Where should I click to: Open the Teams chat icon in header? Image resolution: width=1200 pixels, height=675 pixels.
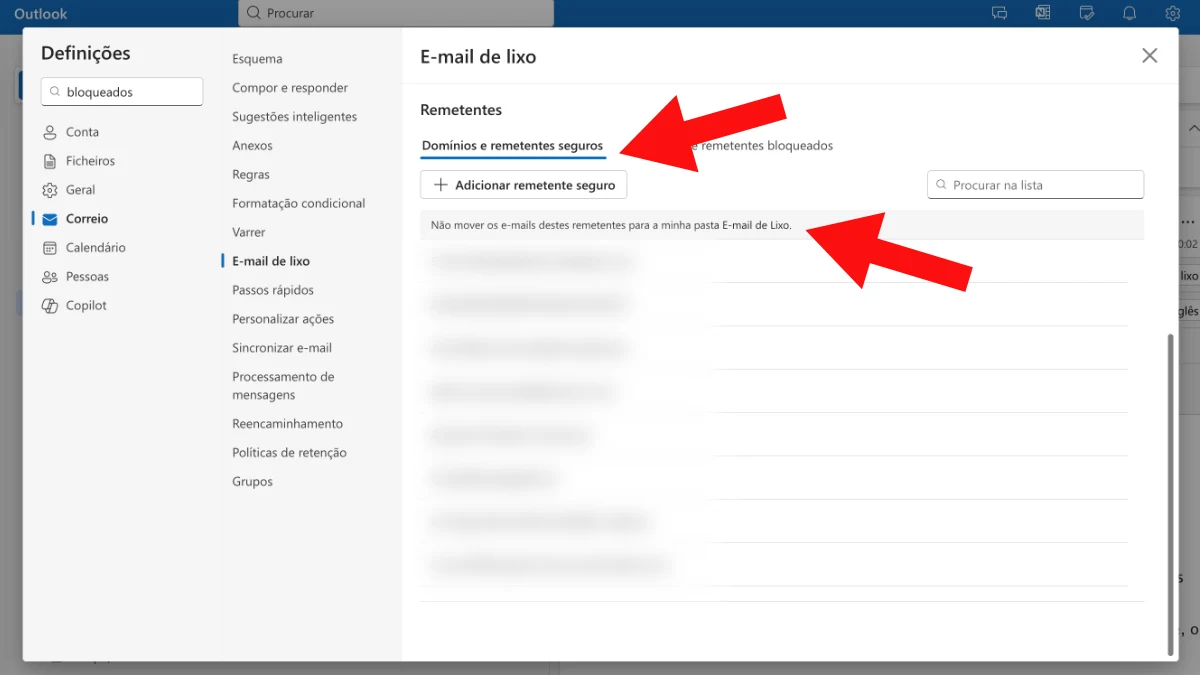click(x=999, y=13)
